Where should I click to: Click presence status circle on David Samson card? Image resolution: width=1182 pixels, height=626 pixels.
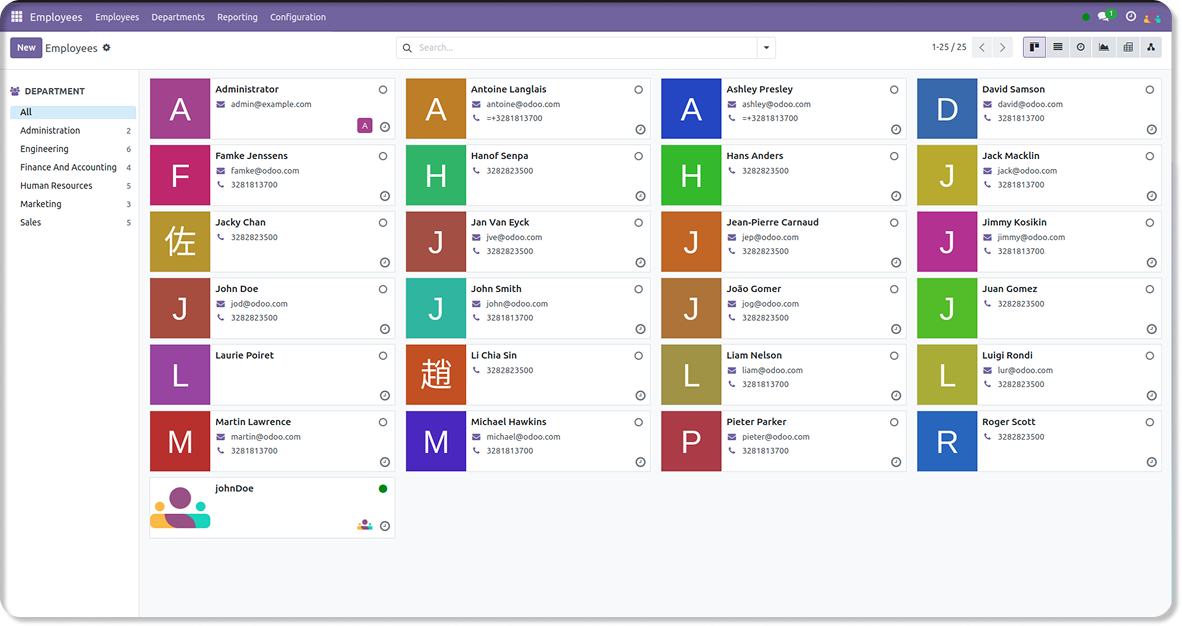(1150, 90)
